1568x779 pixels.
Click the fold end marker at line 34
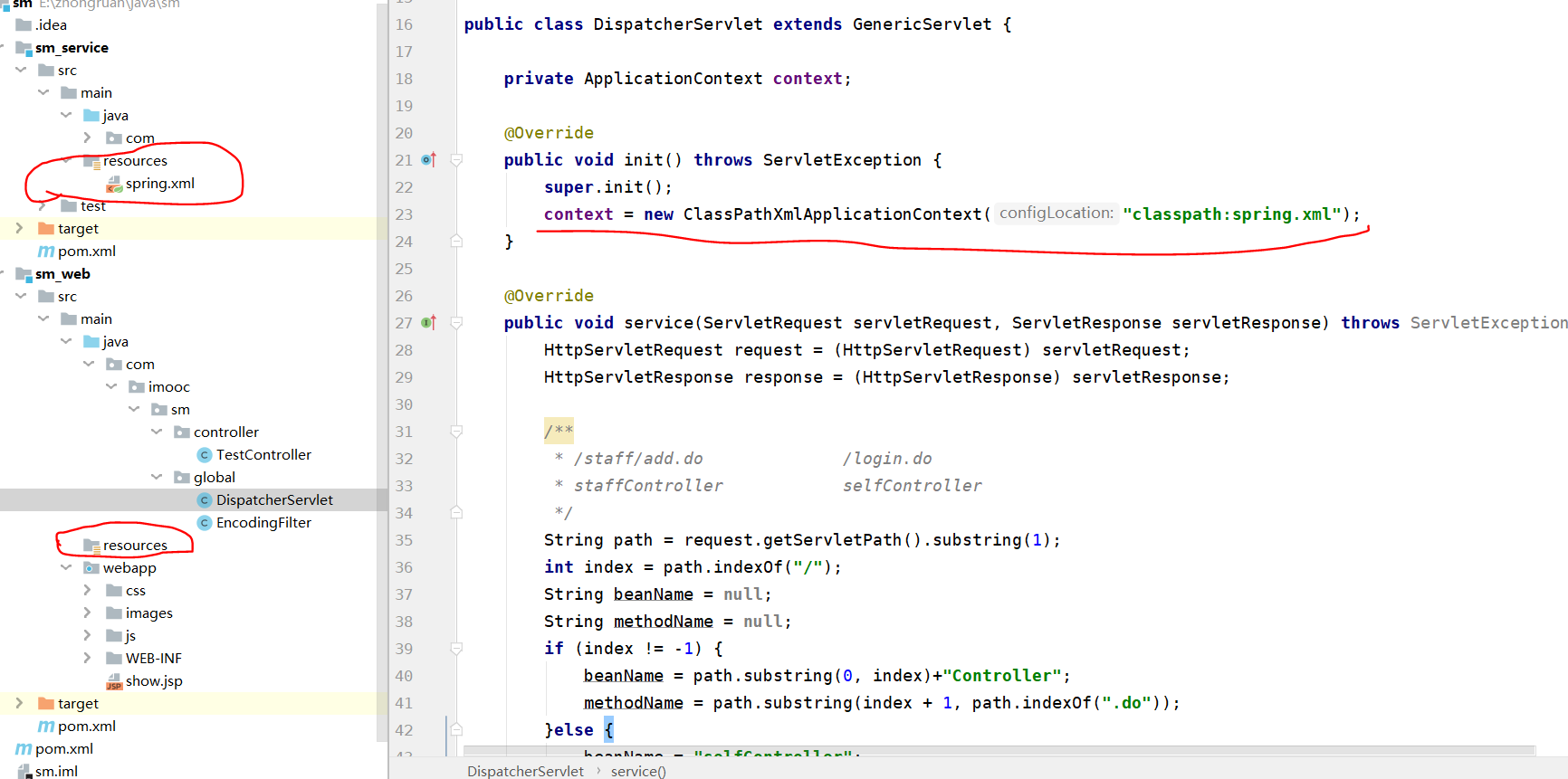(456, 513)
